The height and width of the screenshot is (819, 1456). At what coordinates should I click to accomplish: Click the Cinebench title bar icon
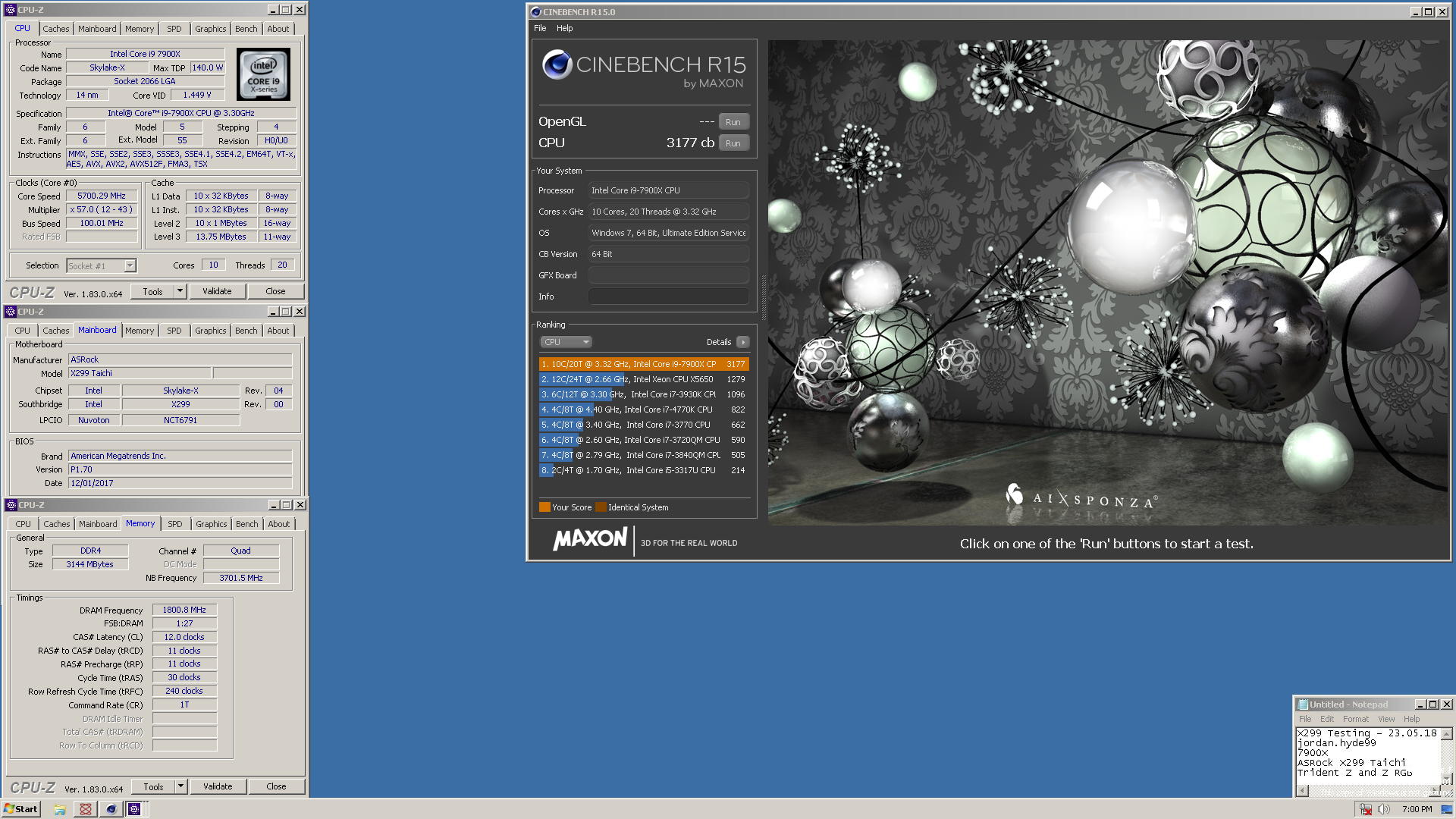[535, 12]
